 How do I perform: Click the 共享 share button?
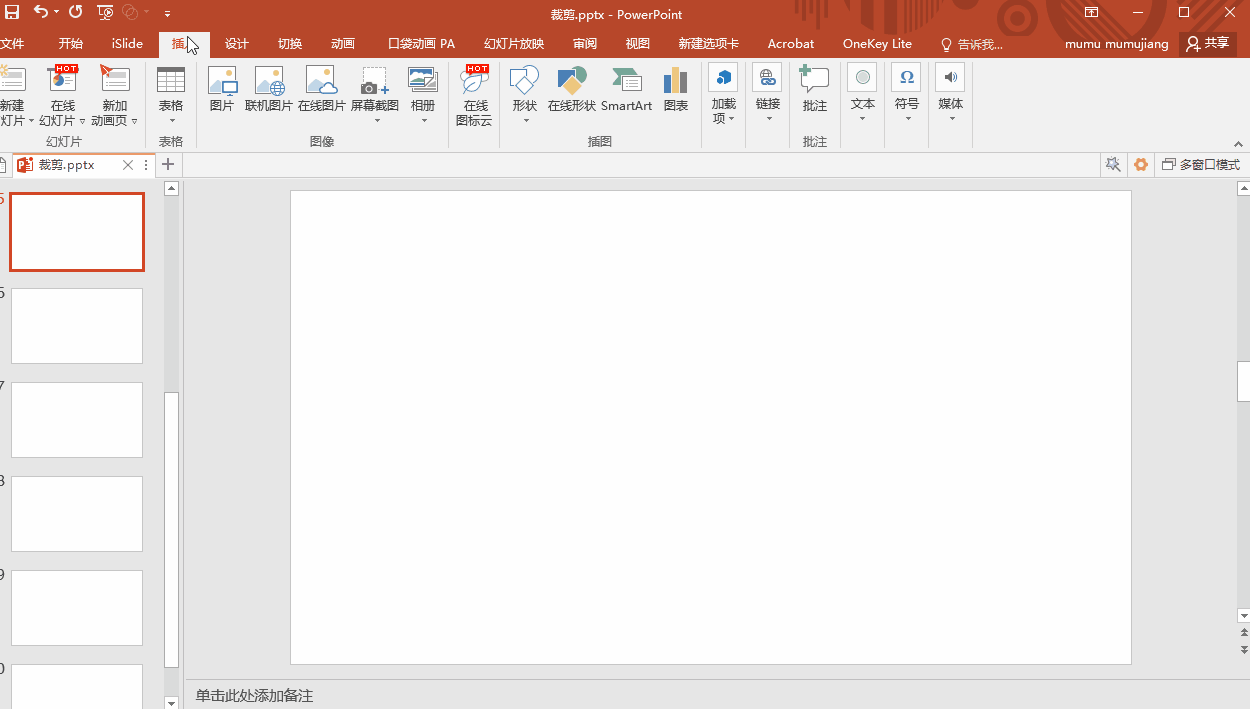tap(1208, 44)
